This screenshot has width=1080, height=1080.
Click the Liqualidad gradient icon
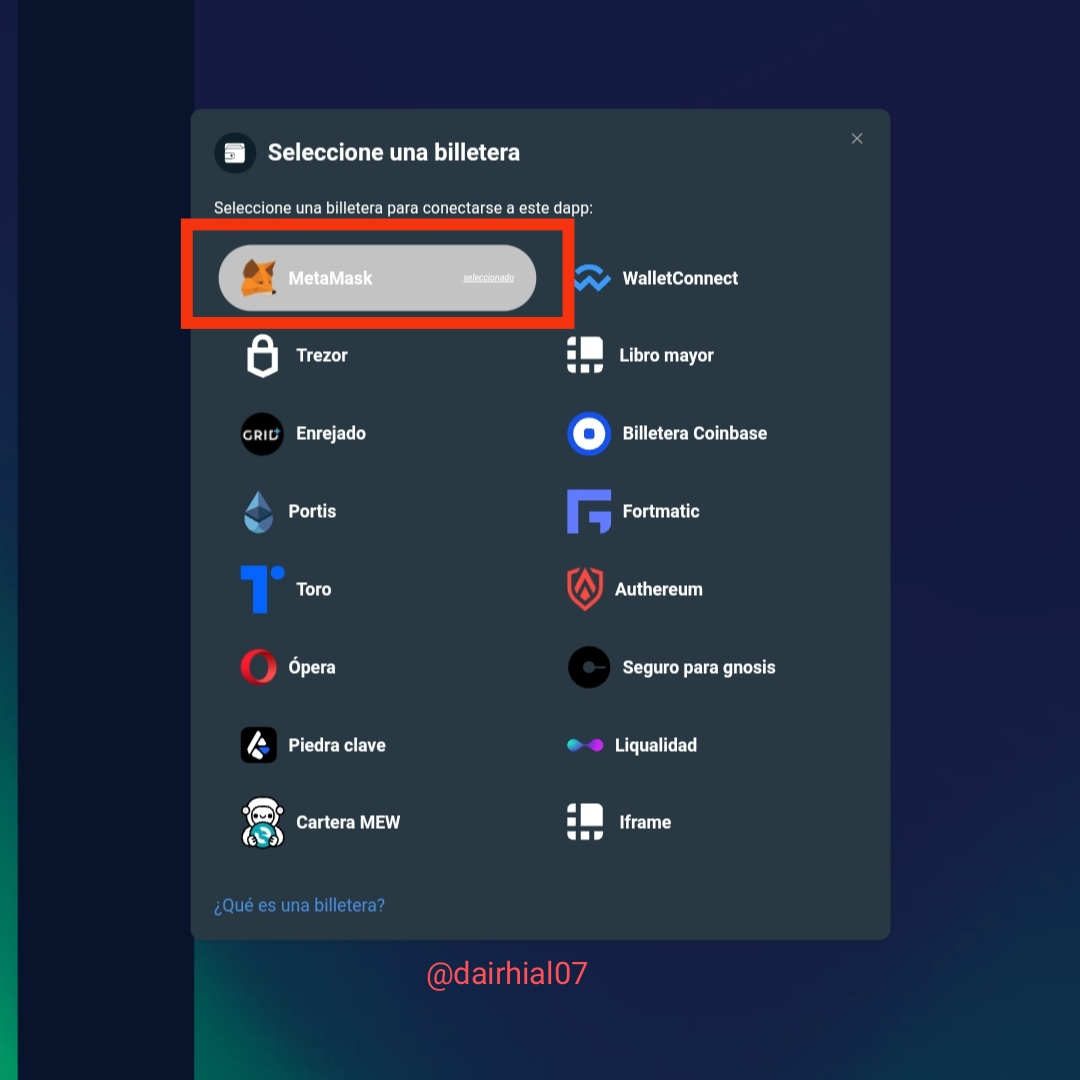585,745
